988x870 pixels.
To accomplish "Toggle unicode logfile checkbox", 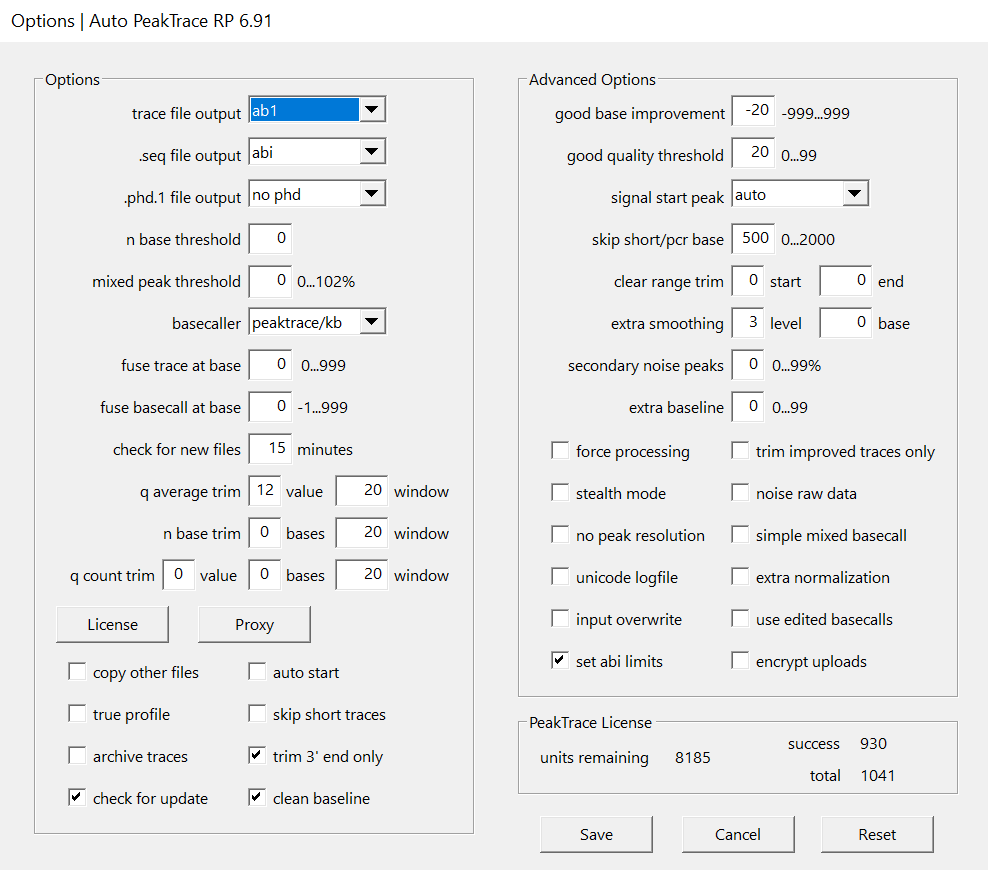I will (560, 576).
